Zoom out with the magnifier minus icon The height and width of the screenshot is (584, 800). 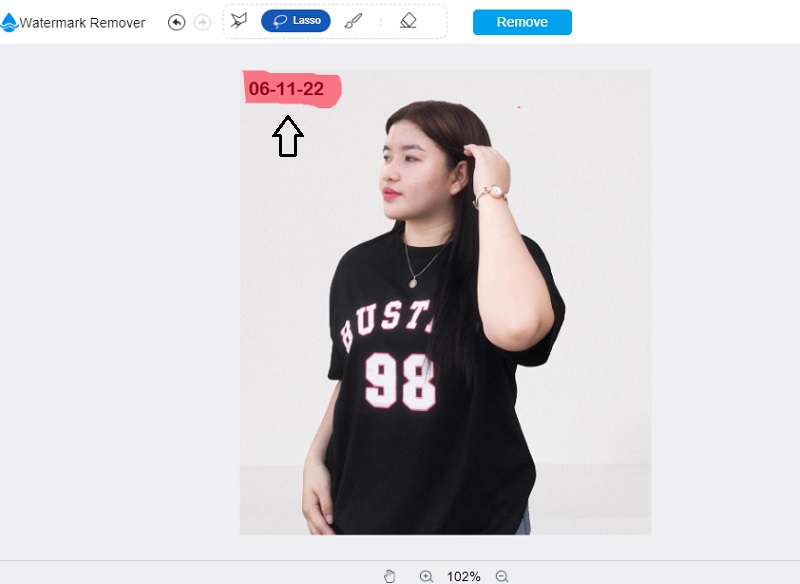(x=502, y=576)
